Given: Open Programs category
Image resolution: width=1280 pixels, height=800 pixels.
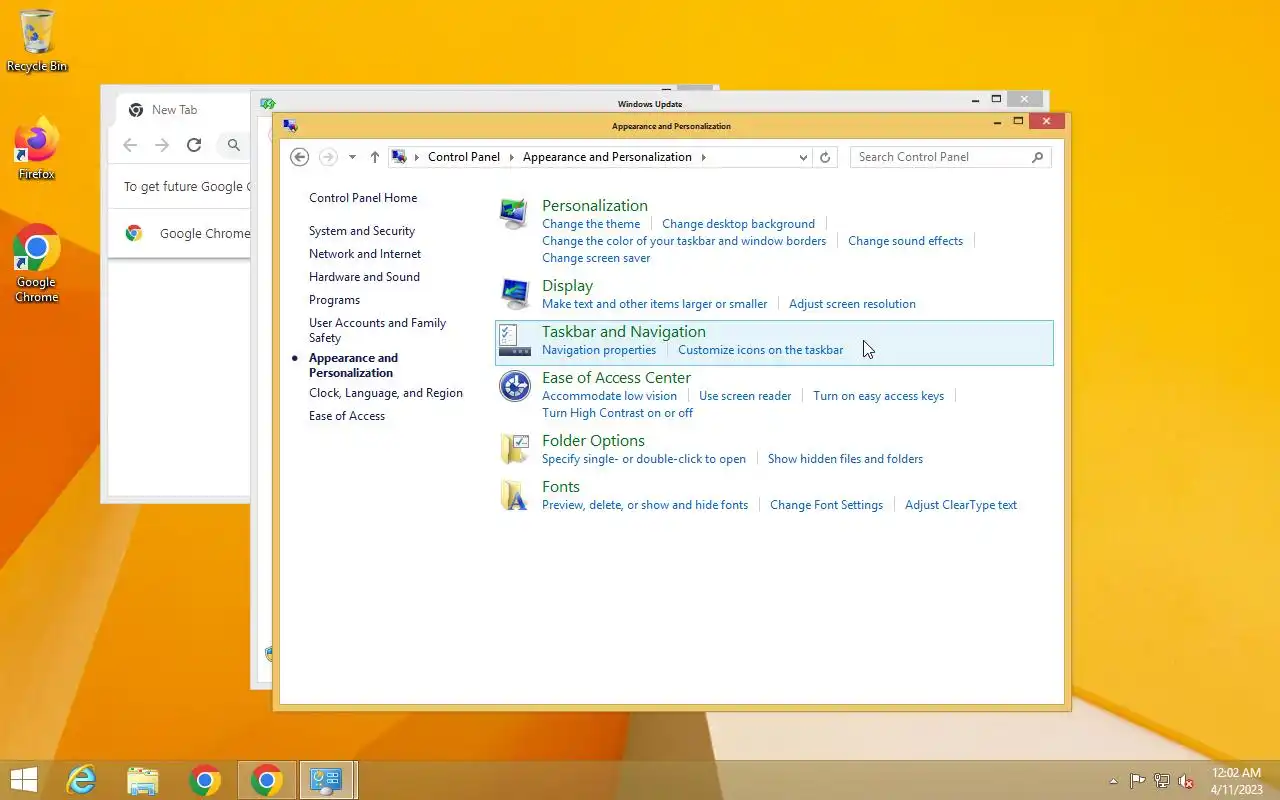Looking at the screenshot, I should 334,300.
